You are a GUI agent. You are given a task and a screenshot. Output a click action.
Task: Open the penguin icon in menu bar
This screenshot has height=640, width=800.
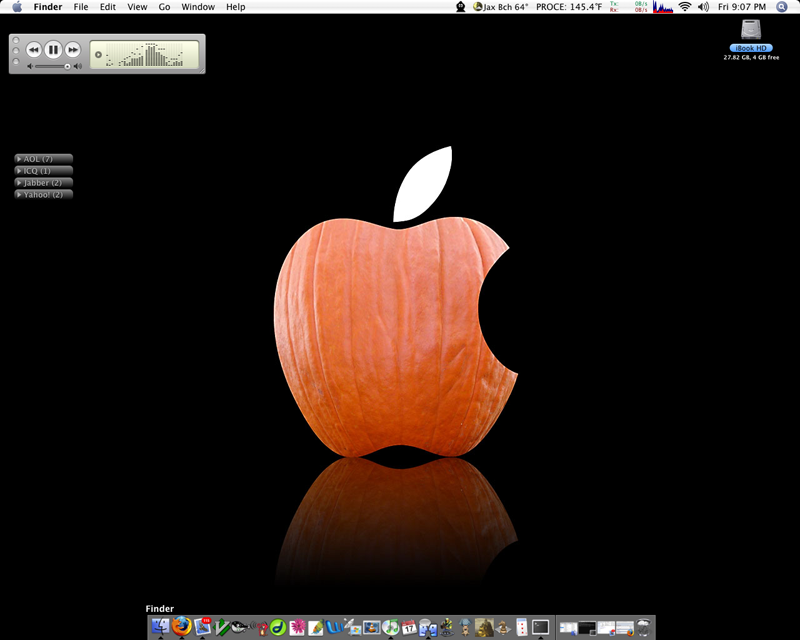pyautogui.click(x=461, y=7)
